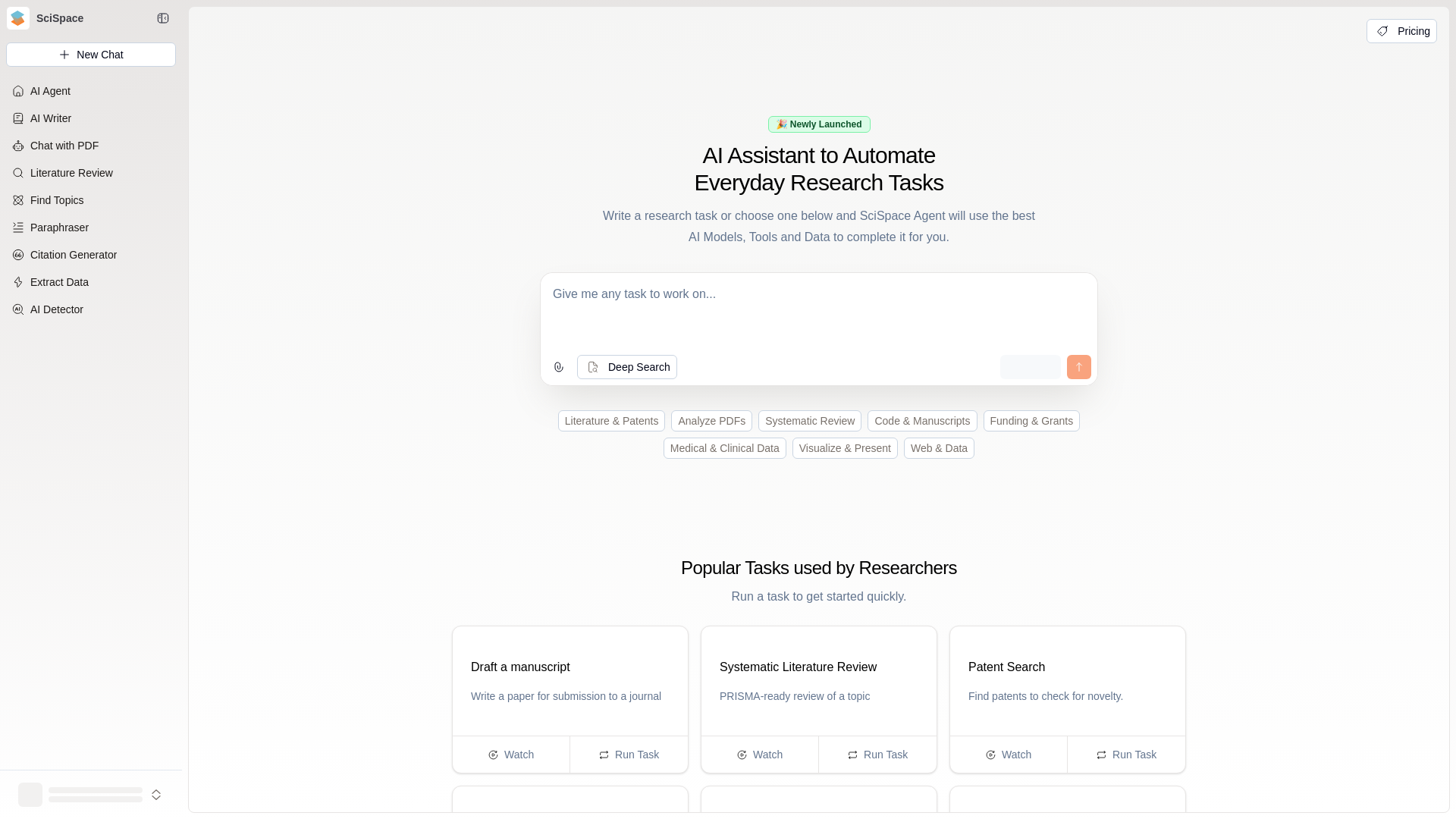Click the AI Detector icon

(x=18, y=309)
